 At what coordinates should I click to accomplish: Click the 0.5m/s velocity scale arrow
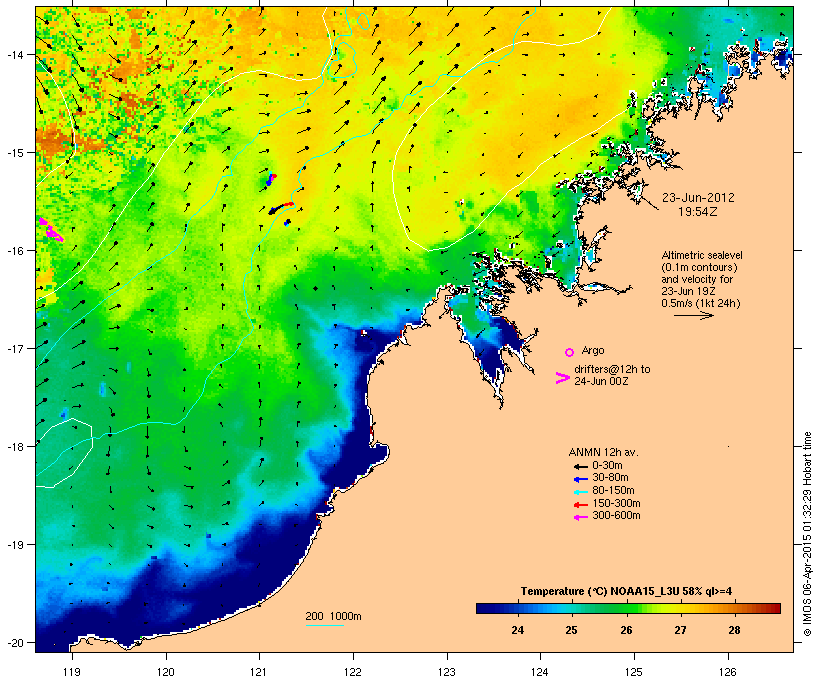click(693, 315)
